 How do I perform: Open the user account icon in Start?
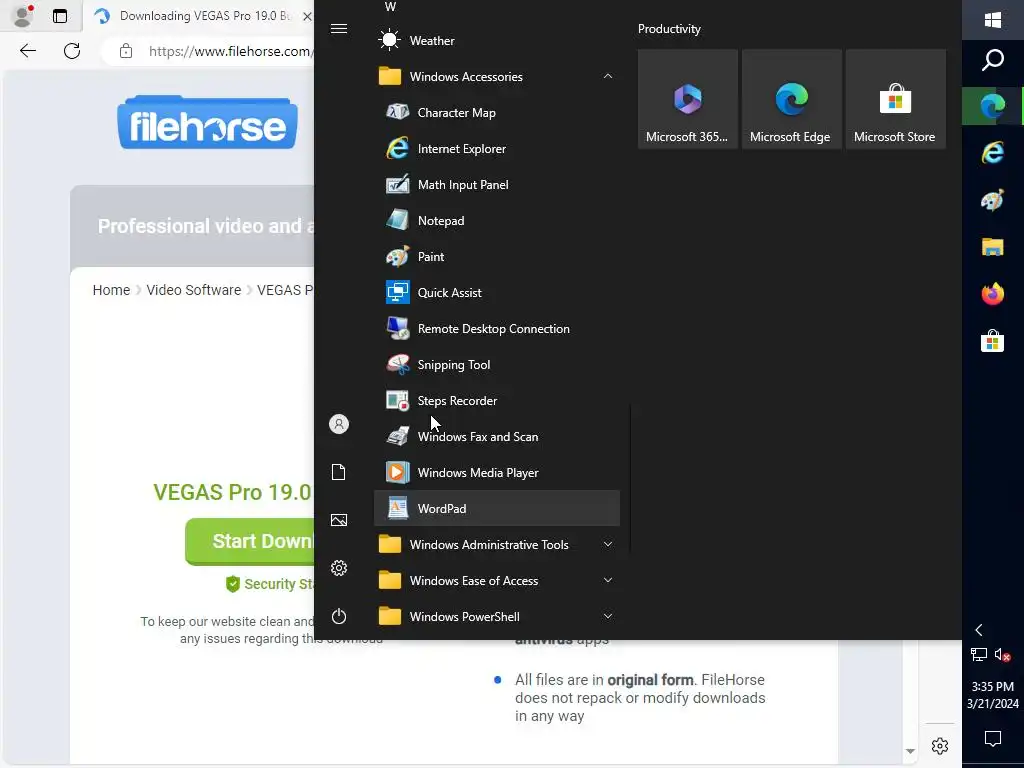[338, 424]
